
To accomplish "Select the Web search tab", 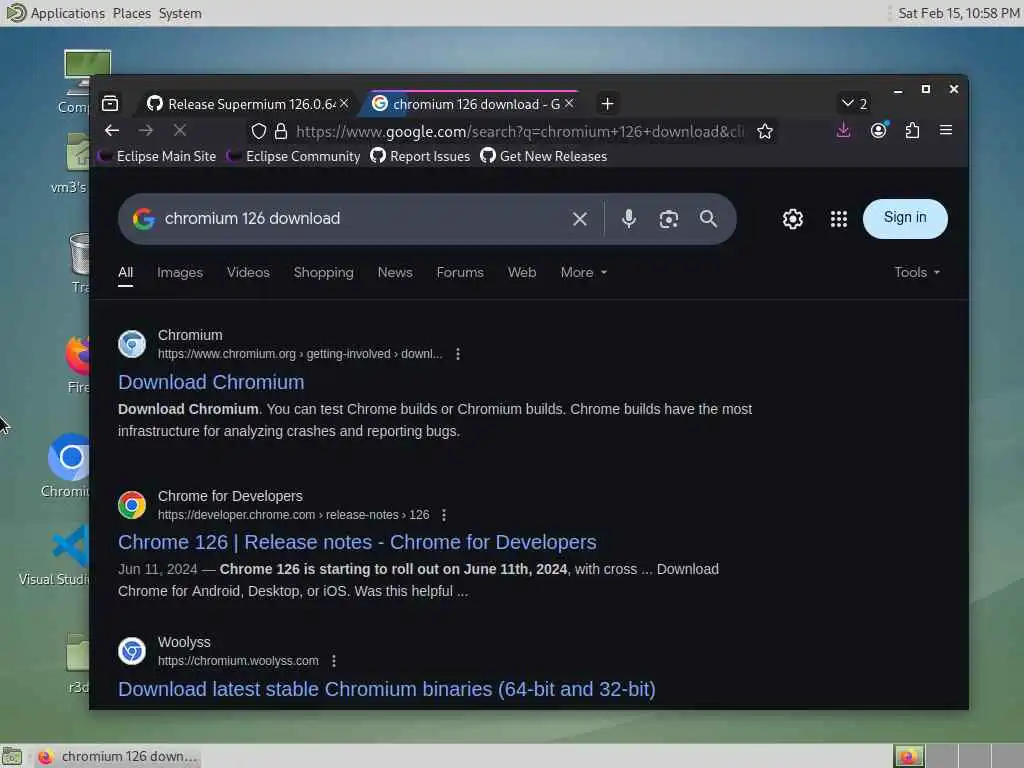I will pyautogui.click(x=522, y=272).
